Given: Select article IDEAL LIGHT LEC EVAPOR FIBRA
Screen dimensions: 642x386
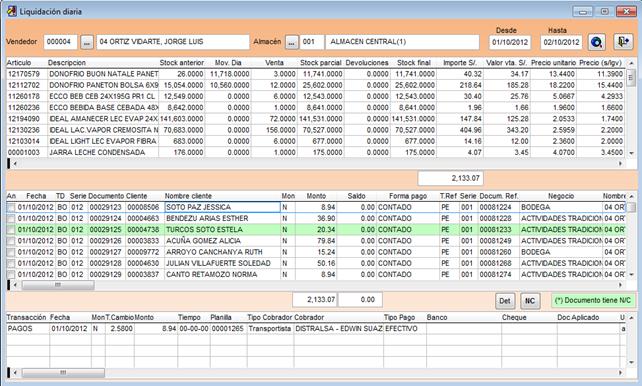Looking at the screenshot, I should (x=315, y=141).
